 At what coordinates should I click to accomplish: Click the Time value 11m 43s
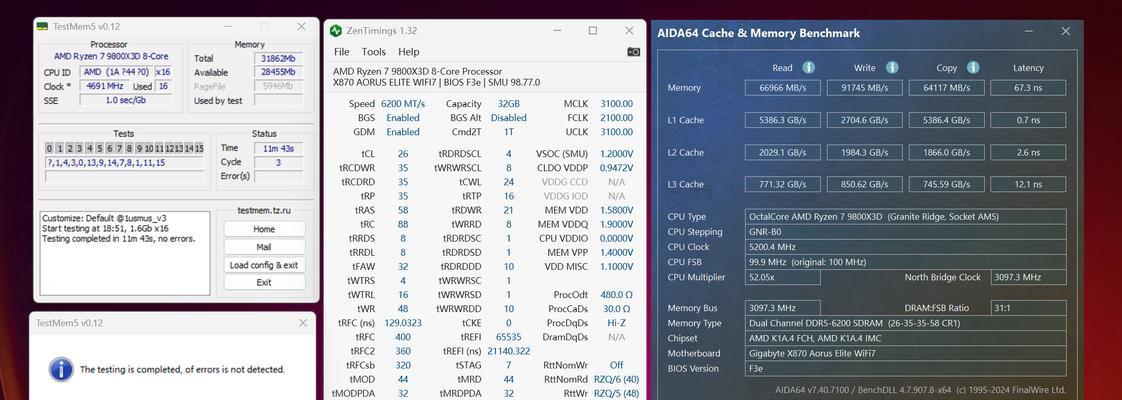(278, 148)
